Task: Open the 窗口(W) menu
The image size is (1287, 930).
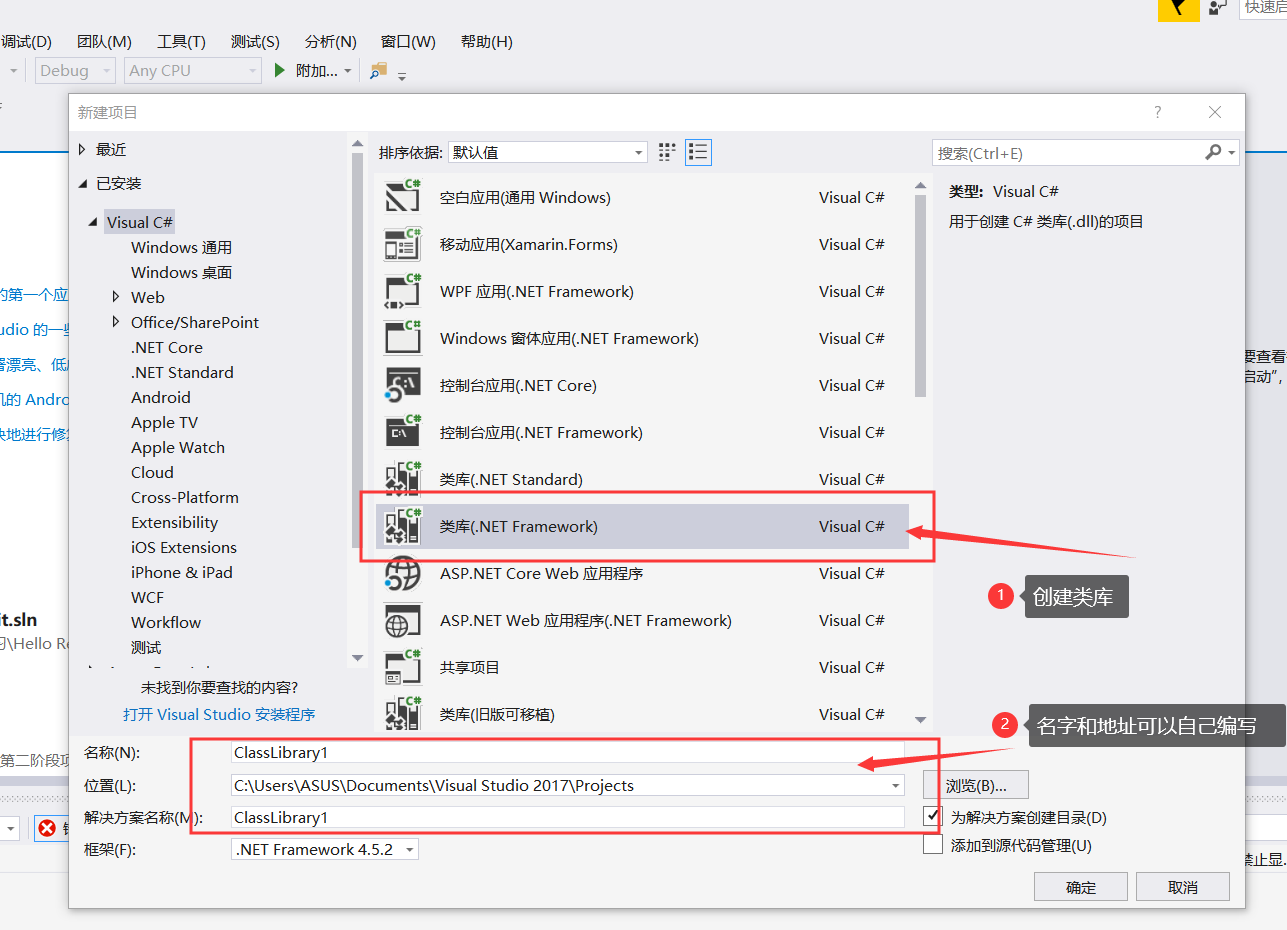Action: pos(408,41)
